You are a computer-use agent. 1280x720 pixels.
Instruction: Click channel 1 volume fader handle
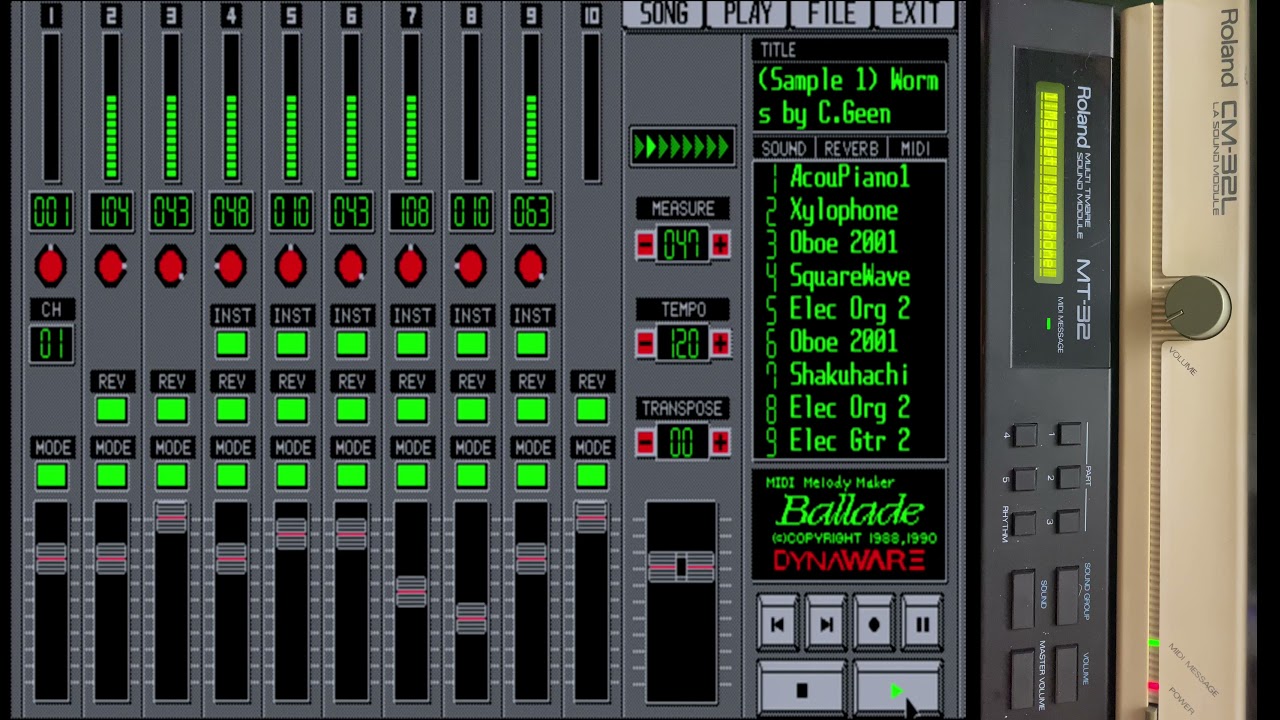(x=51, y=557)
